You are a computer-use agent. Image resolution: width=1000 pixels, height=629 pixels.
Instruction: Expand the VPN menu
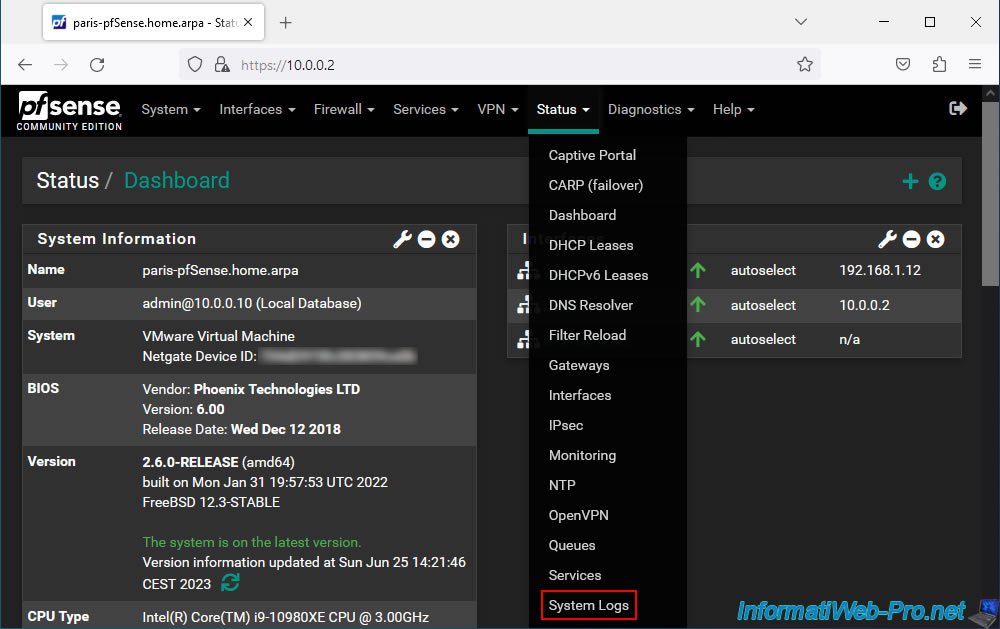click(x=497, y=110)
